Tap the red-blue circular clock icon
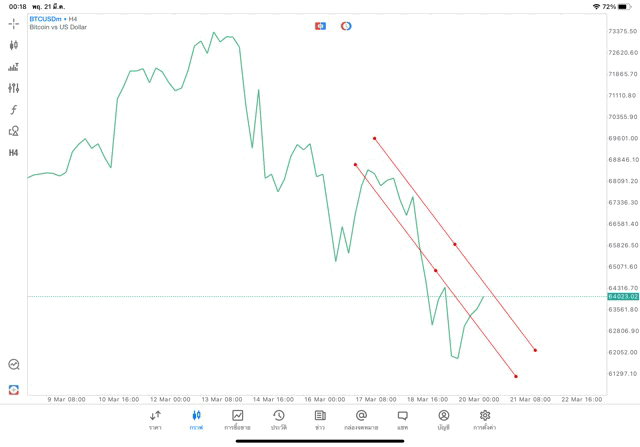Image resolution: width=640 pixels, height=447 pixels. click(346, 26)
